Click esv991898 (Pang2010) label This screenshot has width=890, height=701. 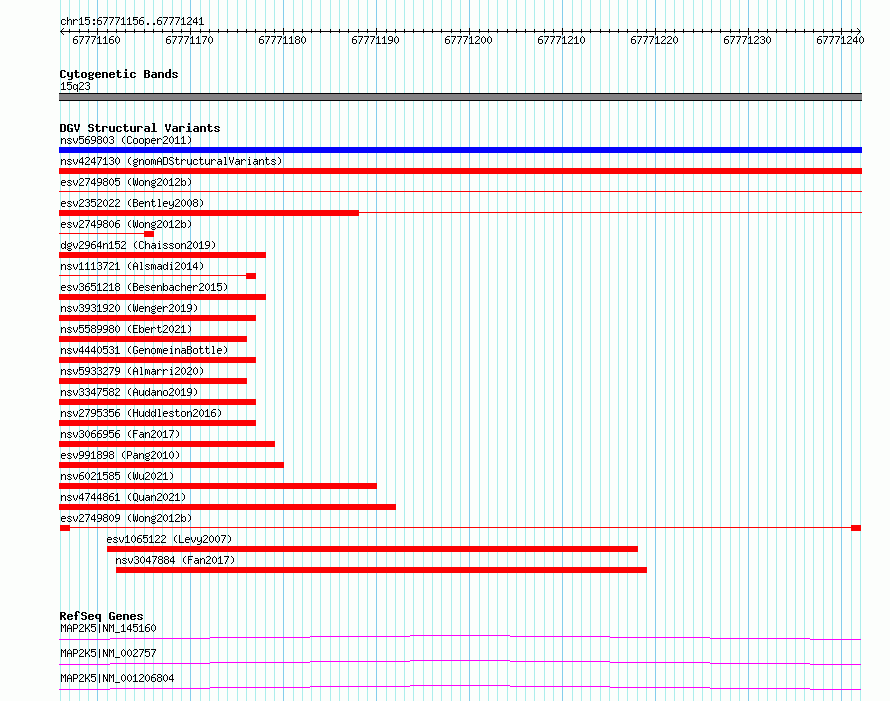120,455
